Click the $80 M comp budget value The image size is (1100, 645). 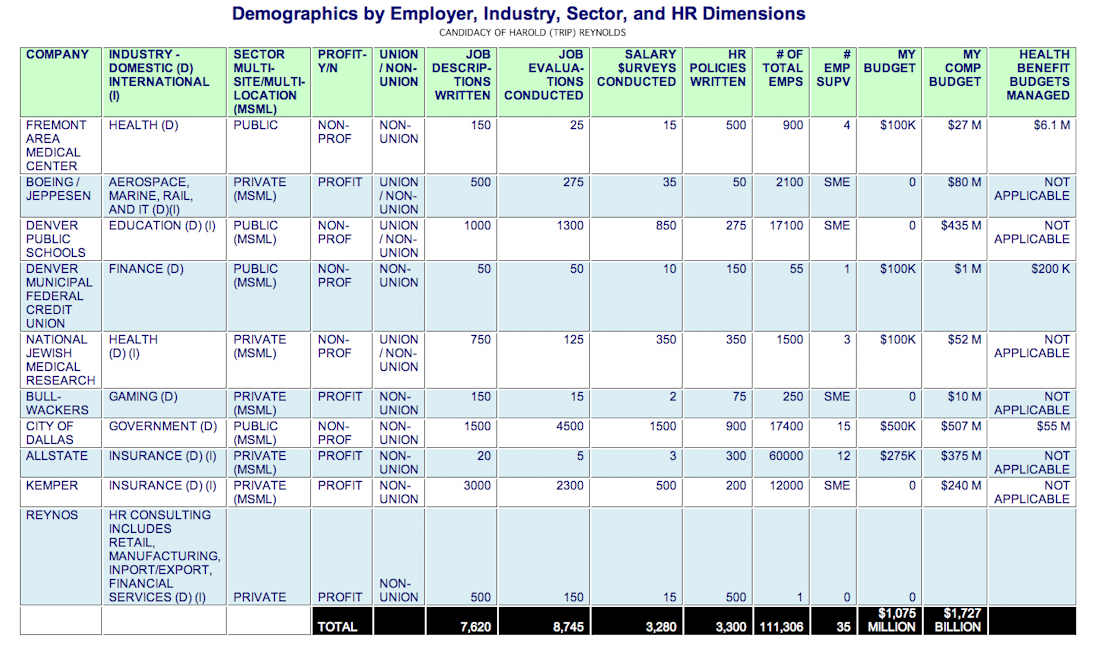(965, 182)
